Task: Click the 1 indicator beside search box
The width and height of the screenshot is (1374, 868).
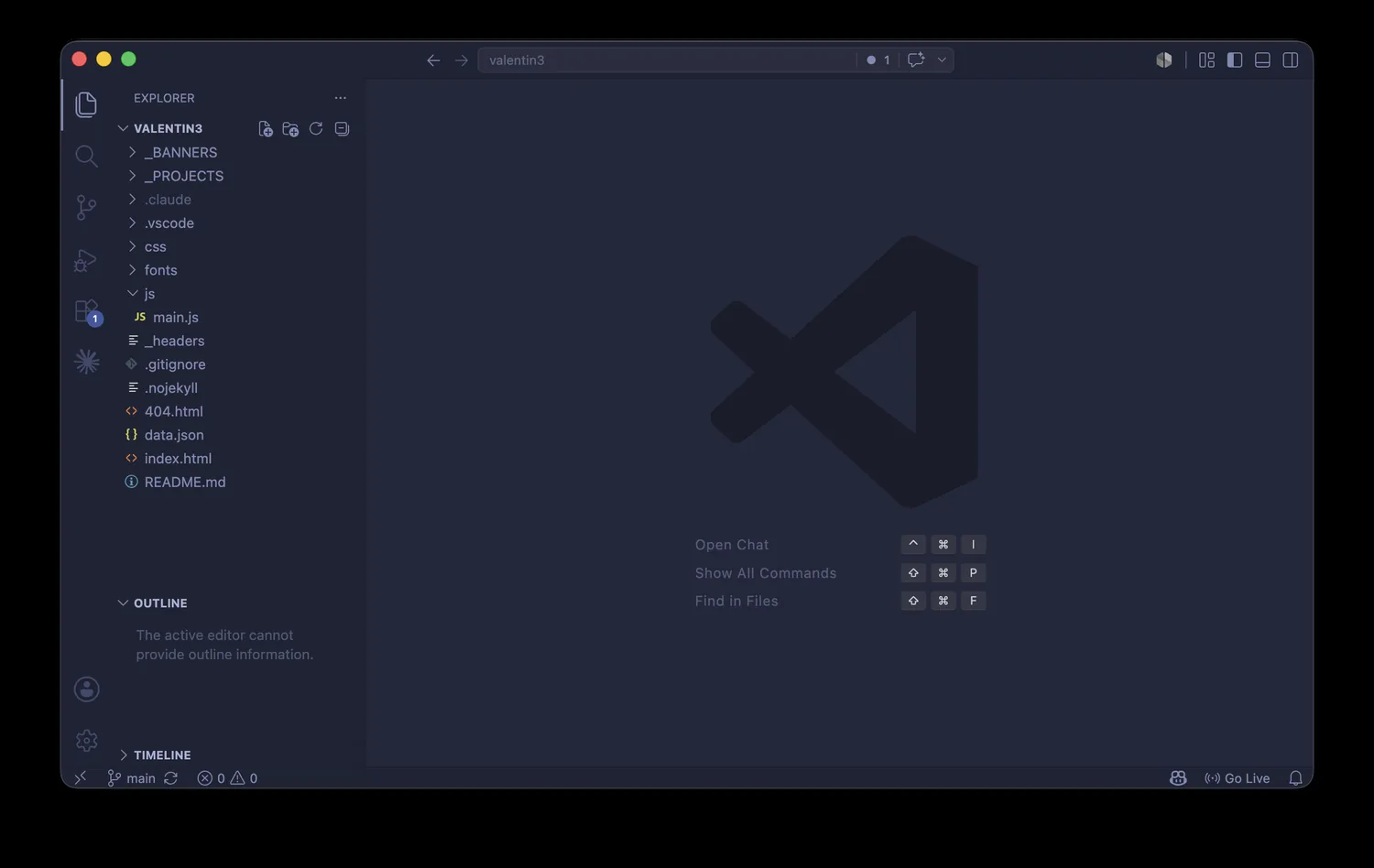Action: coord(878,60)
